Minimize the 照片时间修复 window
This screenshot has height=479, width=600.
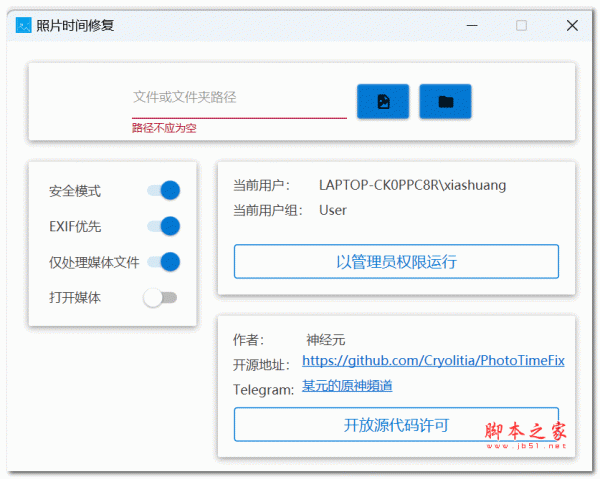472,26
